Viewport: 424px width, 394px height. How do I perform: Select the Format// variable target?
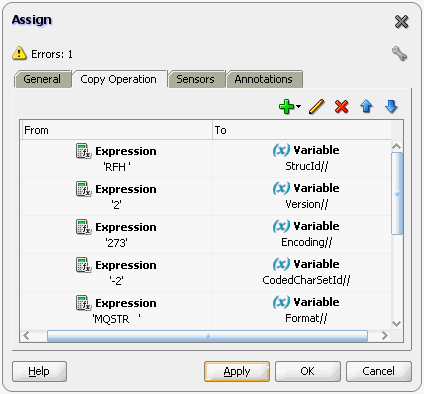tap(306, 318)
